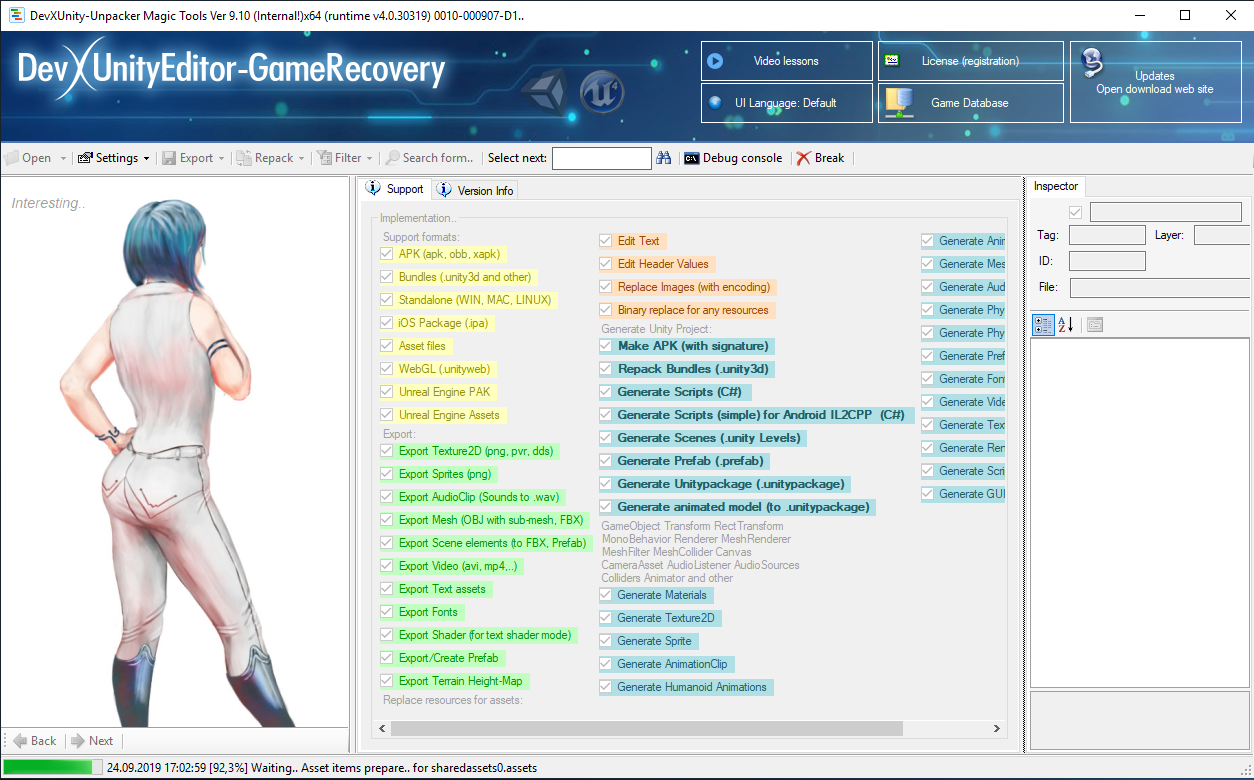Image resolution: width=1254 pixels, height=780 pixels.
Task: Select Categorized view icon in Inspector
Action: pyautogui.click(x=1043, y=324)
